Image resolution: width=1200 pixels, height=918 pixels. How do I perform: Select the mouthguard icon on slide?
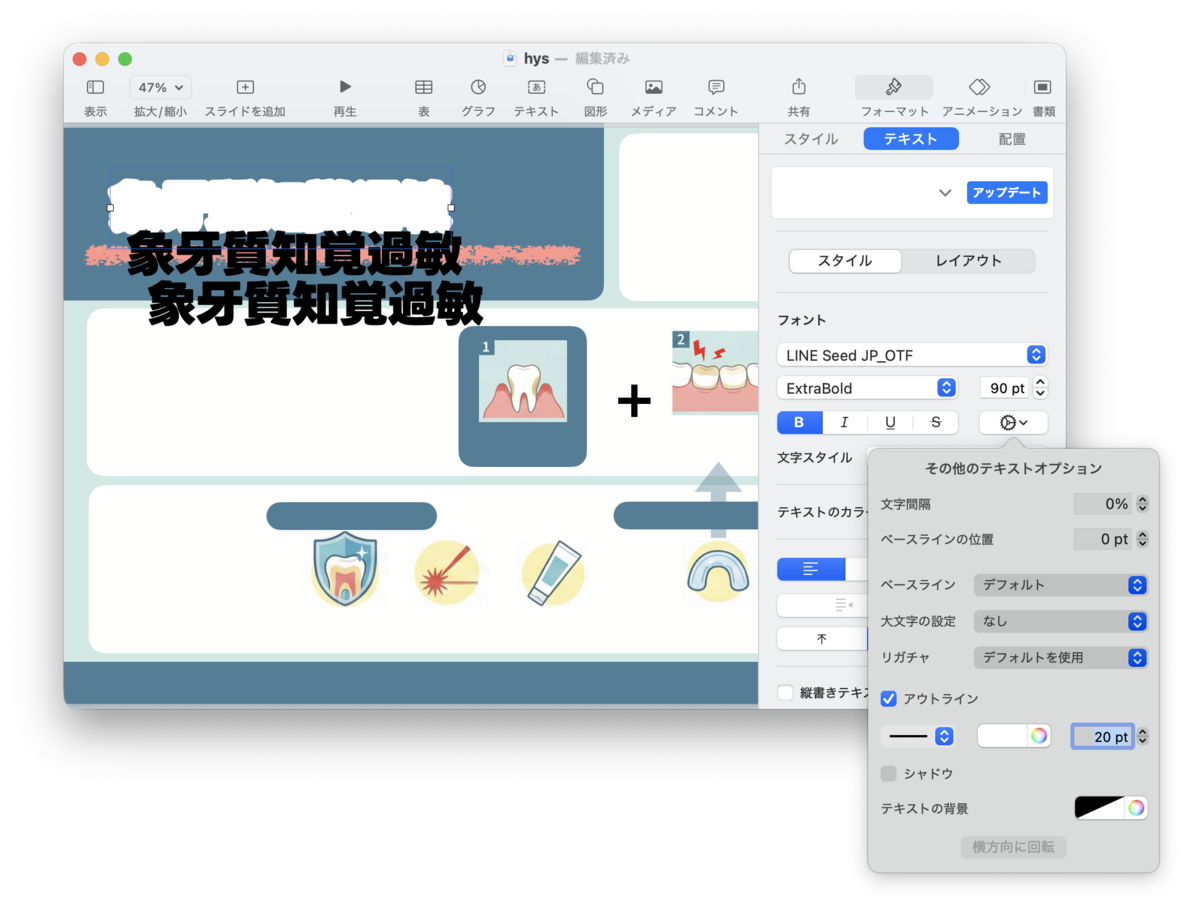coord(717,572)
